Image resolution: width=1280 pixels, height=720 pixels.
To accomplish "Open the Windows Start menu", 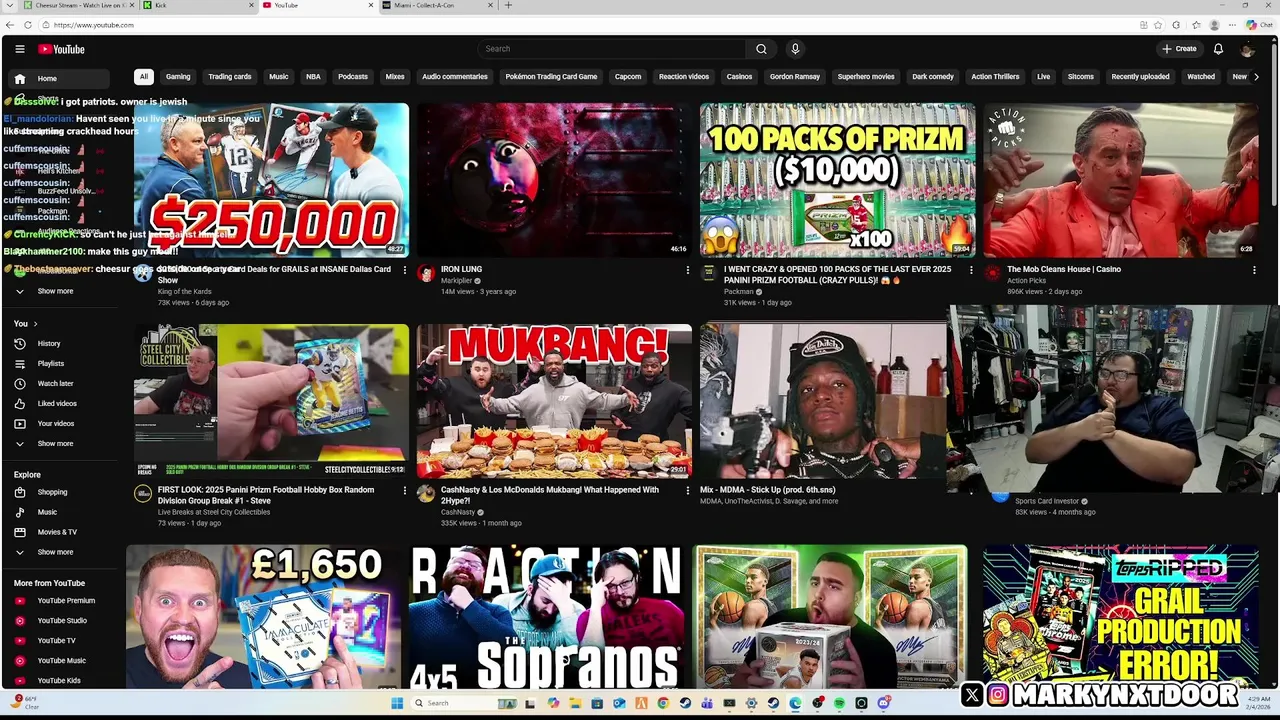I will pos(397,703).
